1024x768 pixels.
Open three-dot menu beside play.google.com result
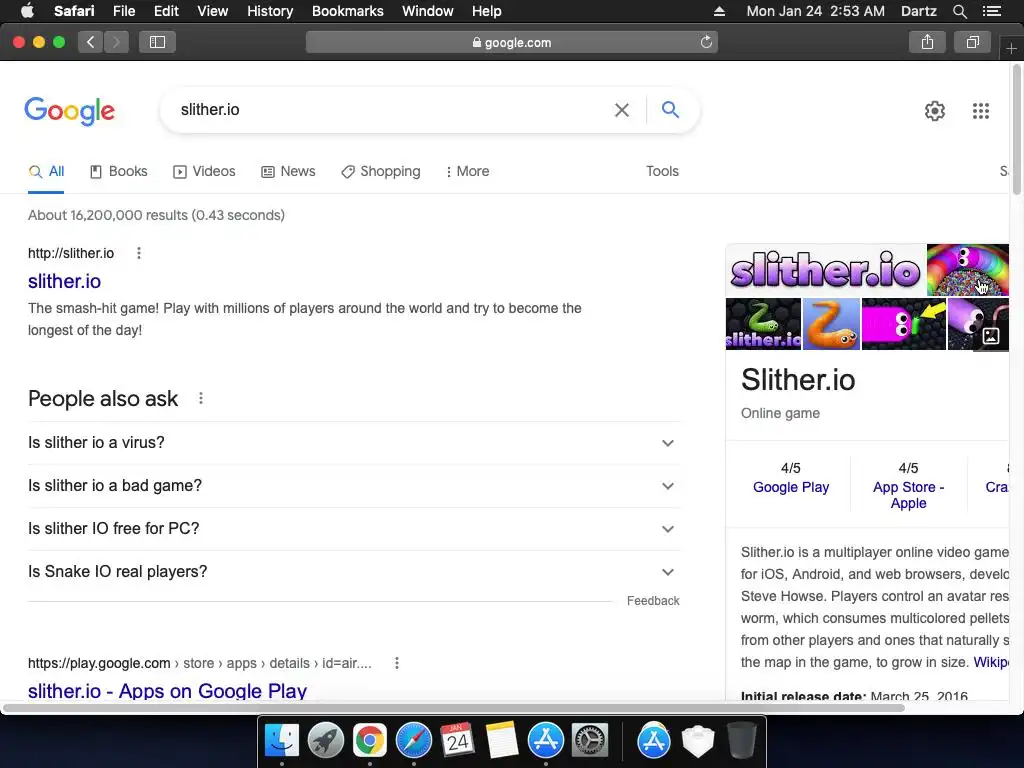[x=396, y=664]
